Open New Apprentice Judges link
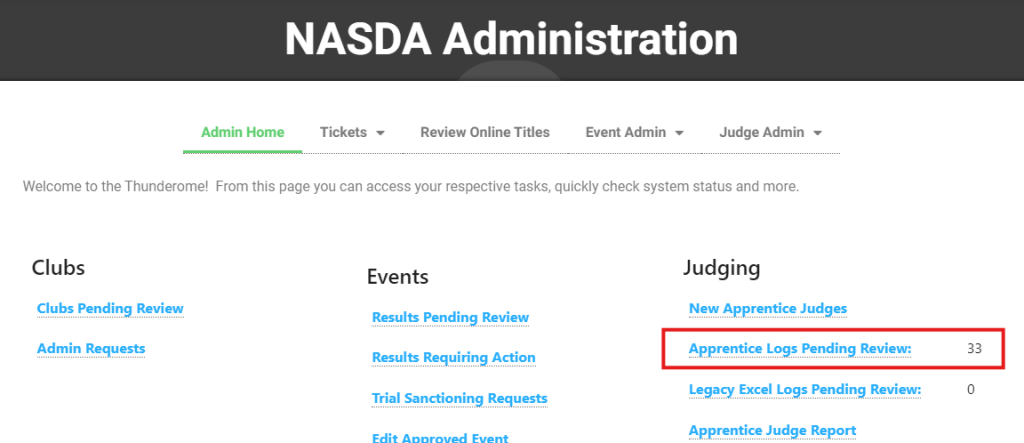This screenshot has width=1024, height=443. pyautogui.click(x=768, y=308)
